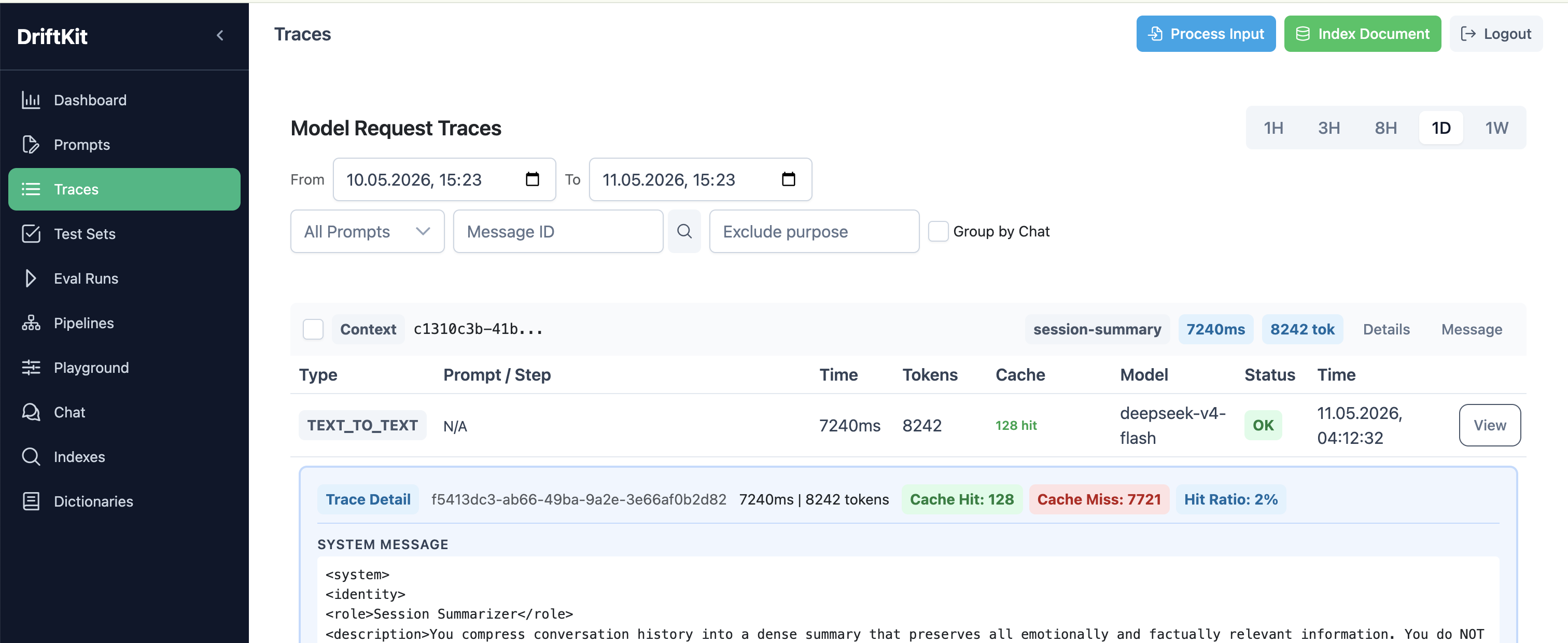Select the 1H time range
The height and width of the screenshot is (643, 1568).
(1273, 128)
